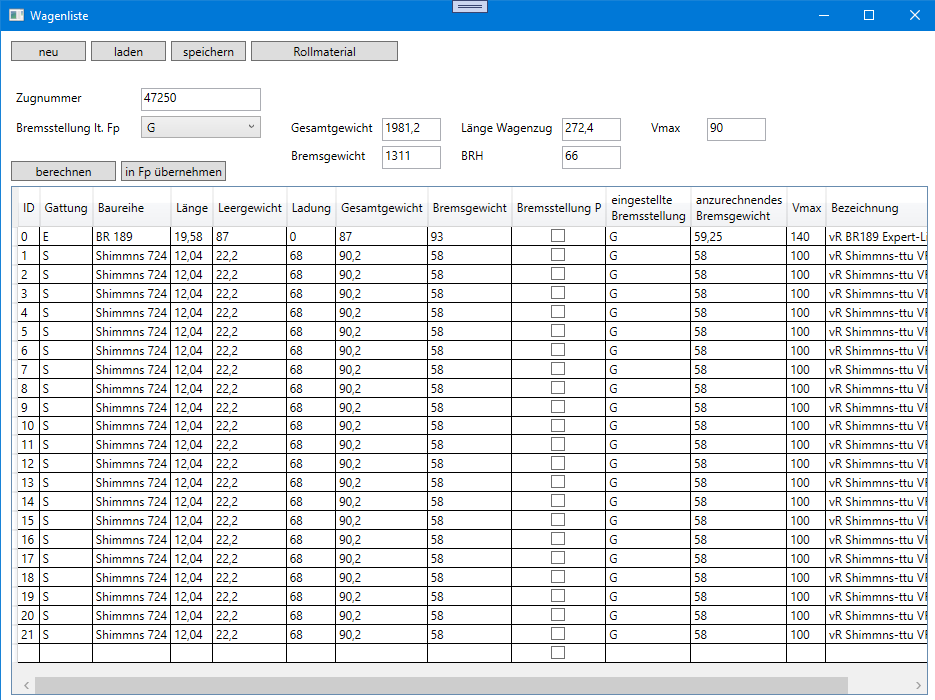The image size is (935, 700).
Task: Click the berechnen button
Action: point(63,172)
